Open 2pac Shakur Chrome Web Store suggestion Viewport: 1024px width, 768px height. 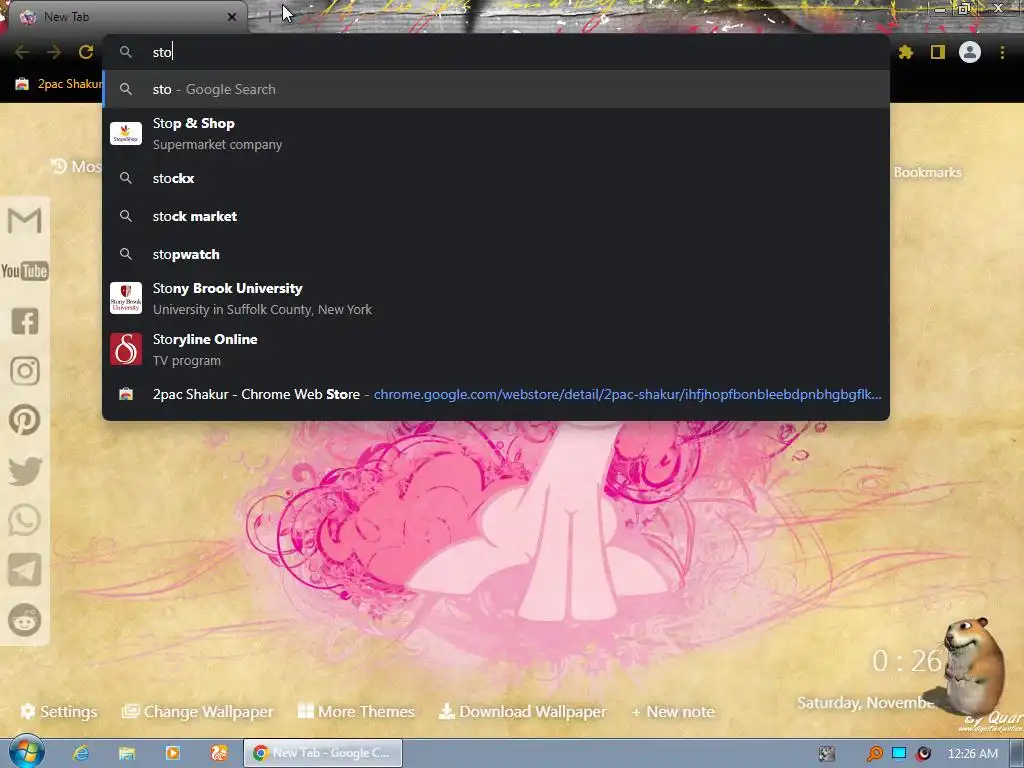pyautogui.click(x=496, y=394)
